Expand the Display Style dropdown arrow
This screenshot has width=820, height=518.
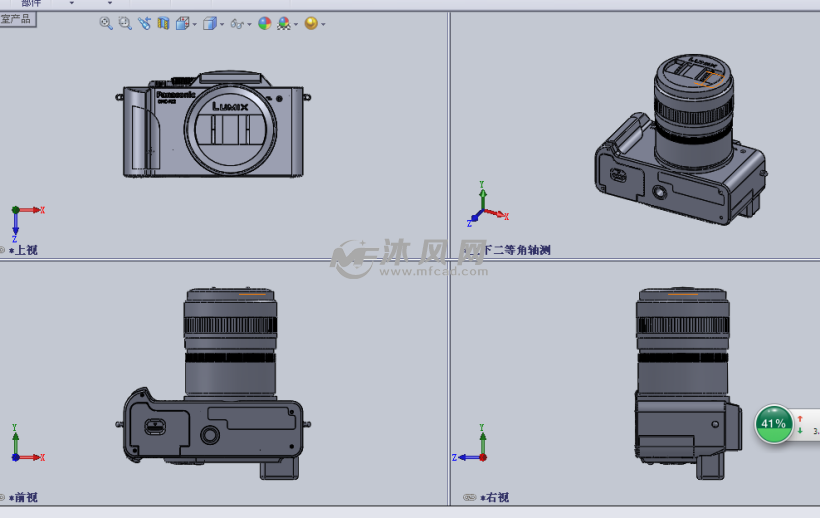(222, 25)
